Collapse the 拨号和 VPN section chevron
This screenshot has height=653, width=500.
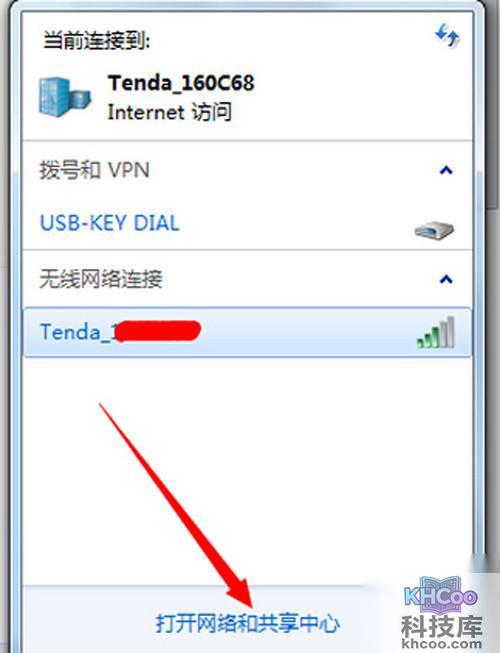pyautogui.click(x=446, y=170)
